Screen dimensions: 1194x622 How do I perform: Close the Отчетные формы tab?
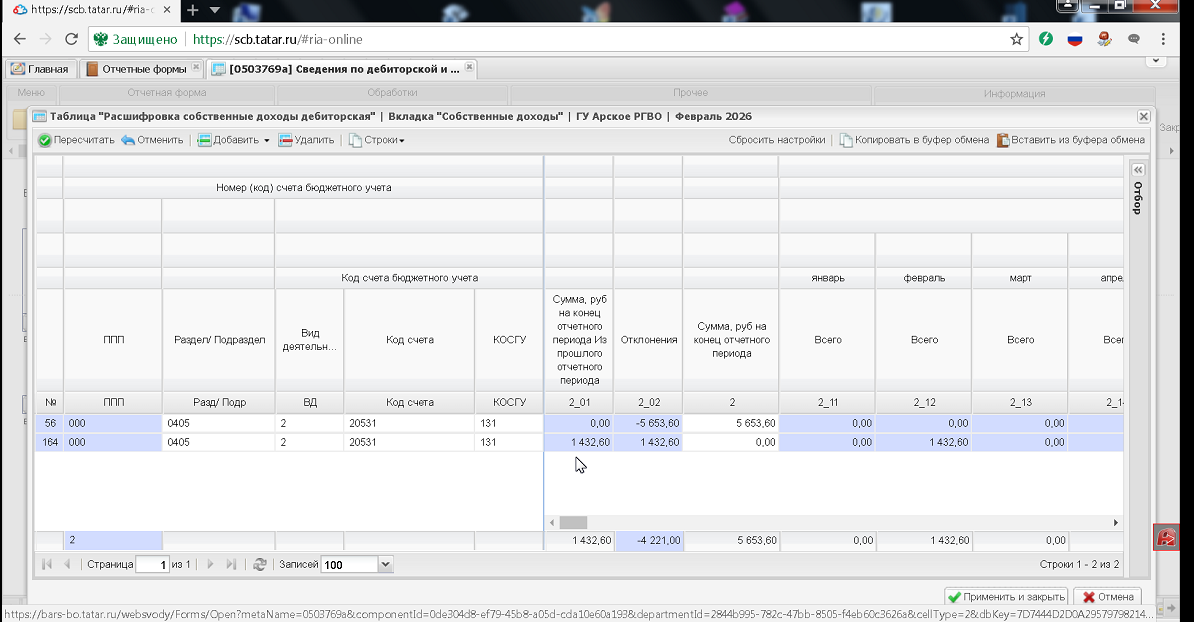[x=196, y=67]
